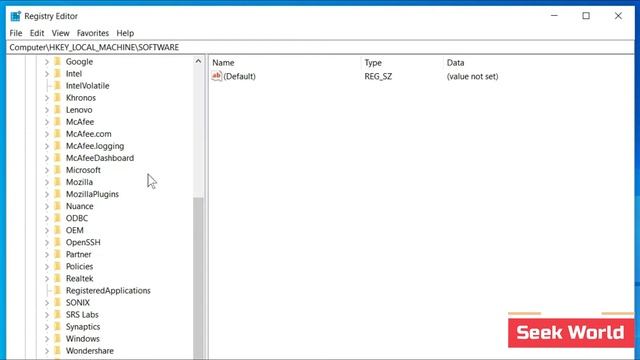Expand the ODBC registry key

[x=47, y=218]
